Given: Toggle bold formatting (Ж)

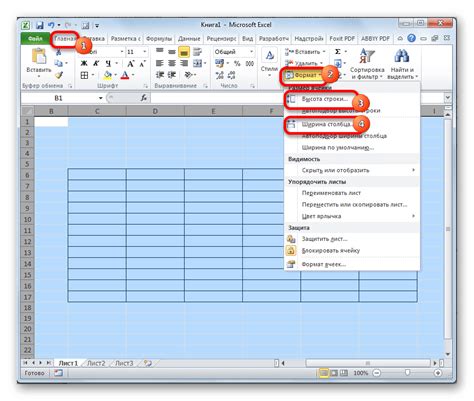Looking at the screenshot, I should [x=84, y=63].
